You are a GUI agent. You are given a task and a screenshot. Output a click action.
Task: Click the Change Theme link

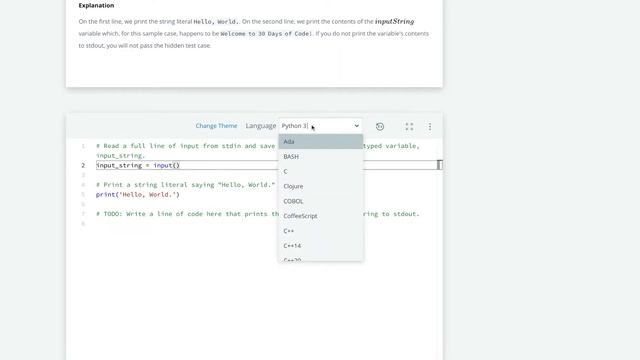[x=216, y=126]
